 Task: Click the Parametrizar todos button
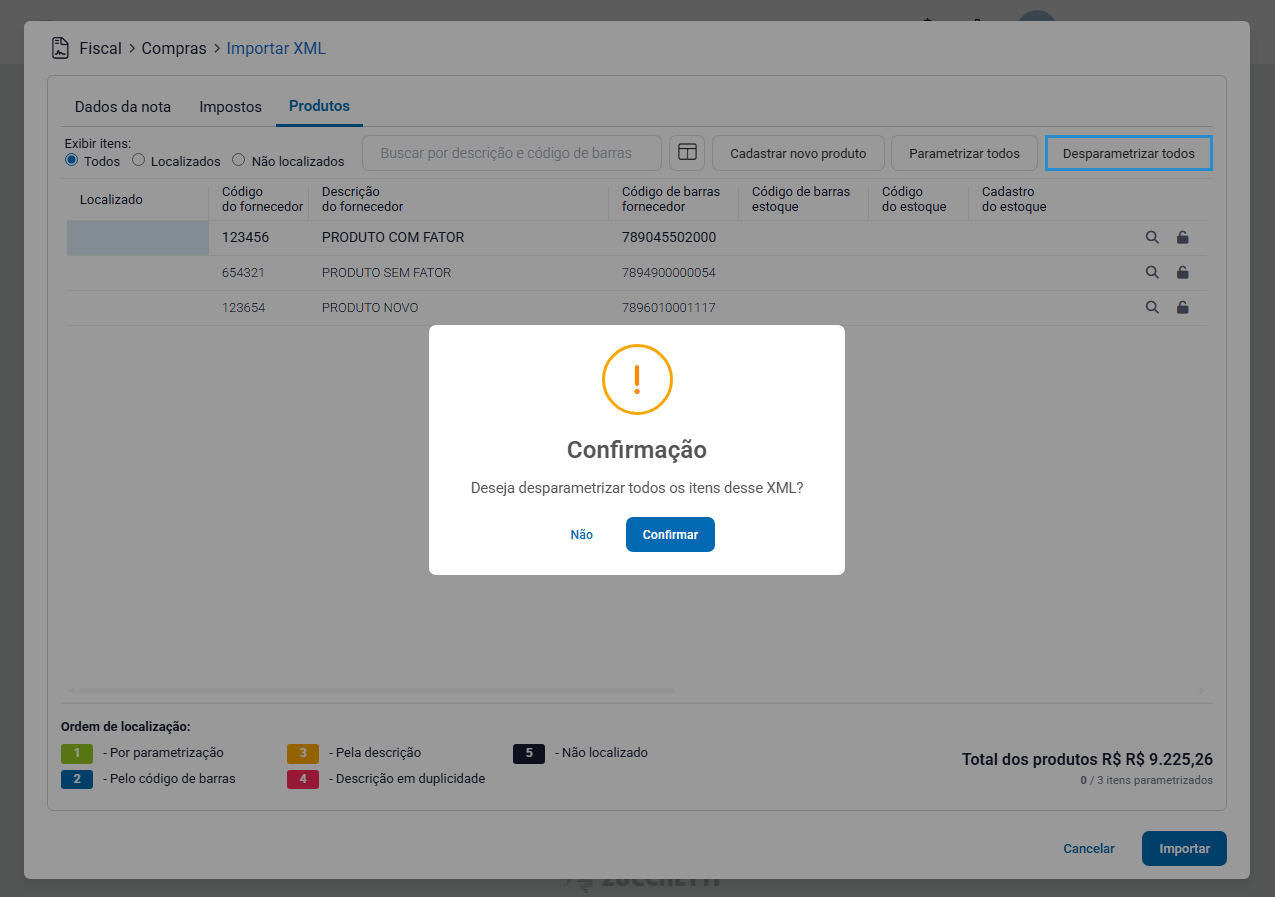(x=964, y=153)
